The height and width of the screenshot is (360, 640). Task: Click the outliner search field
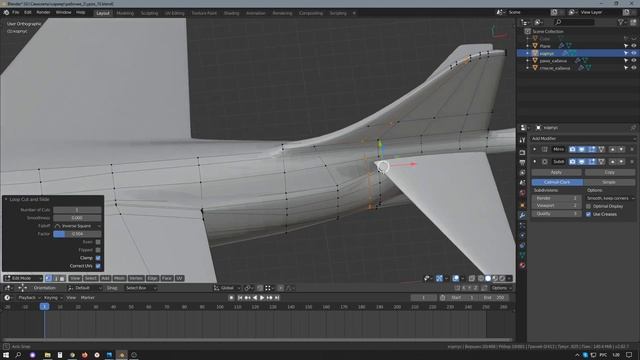tap(574, 22)
